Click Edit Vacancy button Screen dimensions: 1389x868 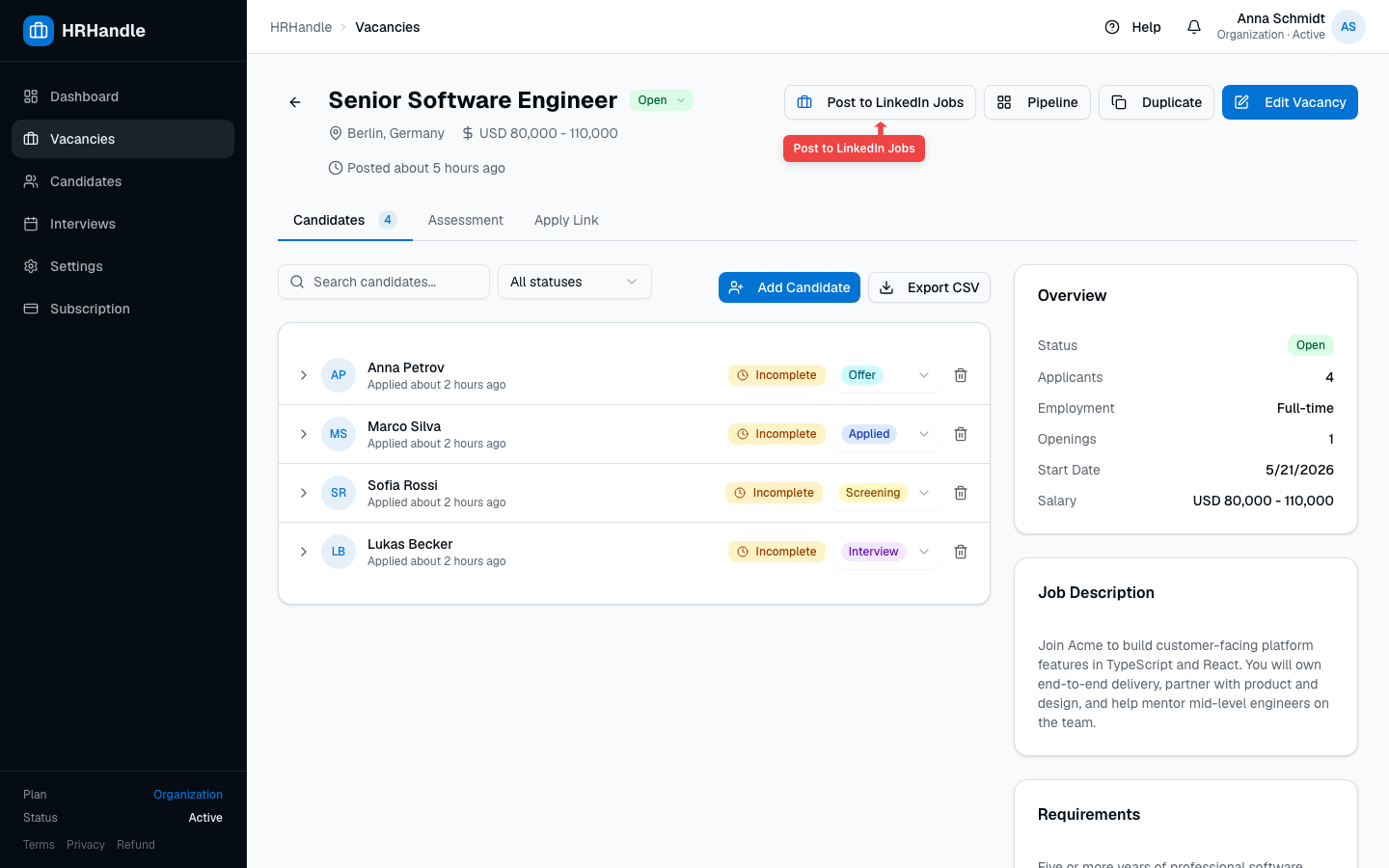tap(1290, 102)
